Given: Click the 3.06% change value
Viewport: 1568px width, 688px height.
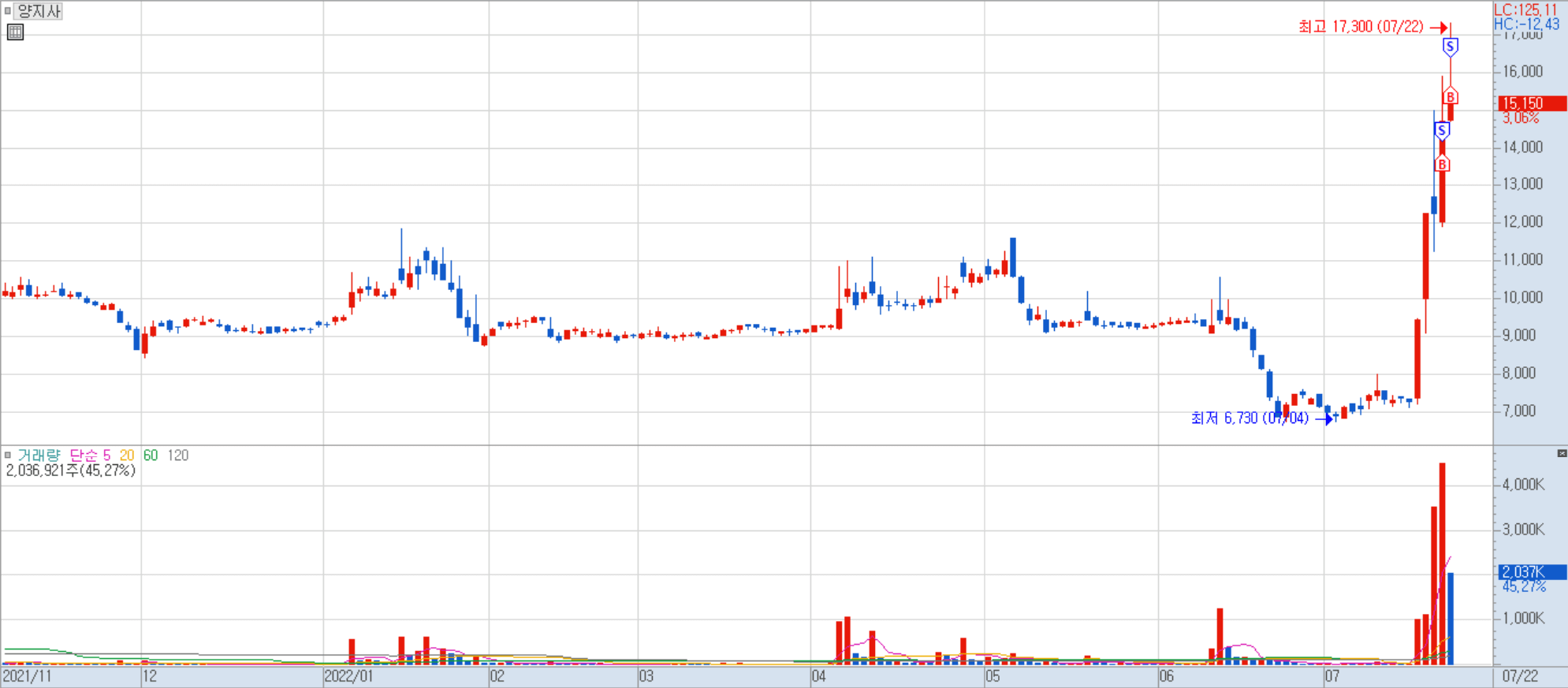Looking at the screenshot, I should (1521, 118).
